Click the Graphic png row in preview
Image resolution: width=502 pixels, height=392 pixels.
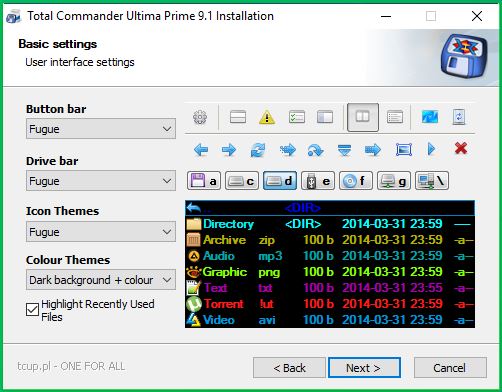[330, 272]
